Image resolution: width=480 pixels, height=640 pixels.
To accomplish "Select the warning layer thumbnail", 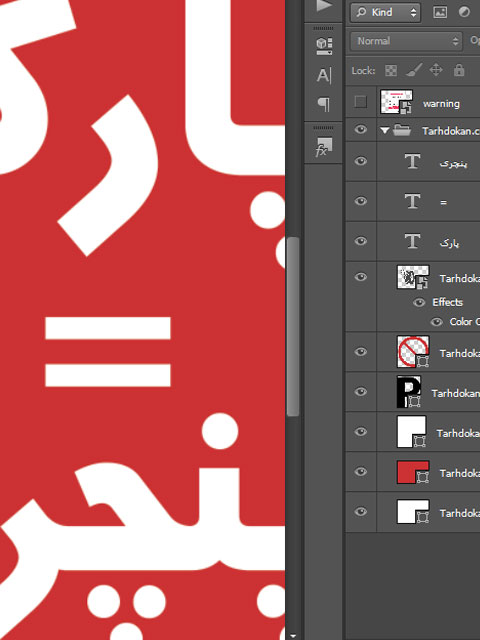I will click(396, 102).
